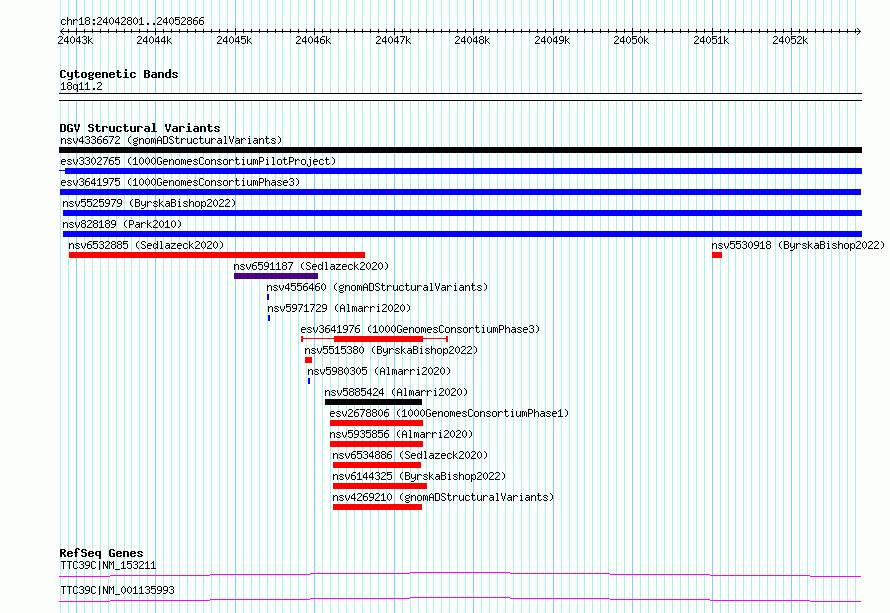
Task: Open nsv5515380 ByrskaBishop2022 label
Action: pyautogui.click(x=391, y=350)
